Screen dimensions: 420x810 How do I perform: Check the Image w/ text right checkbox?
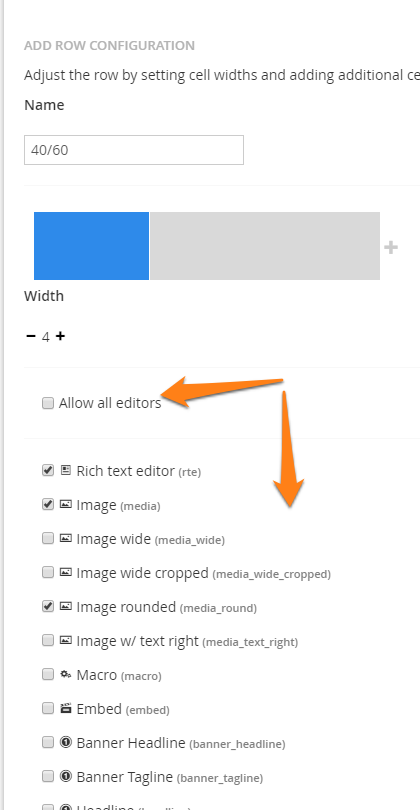click(x=48, y=640)
